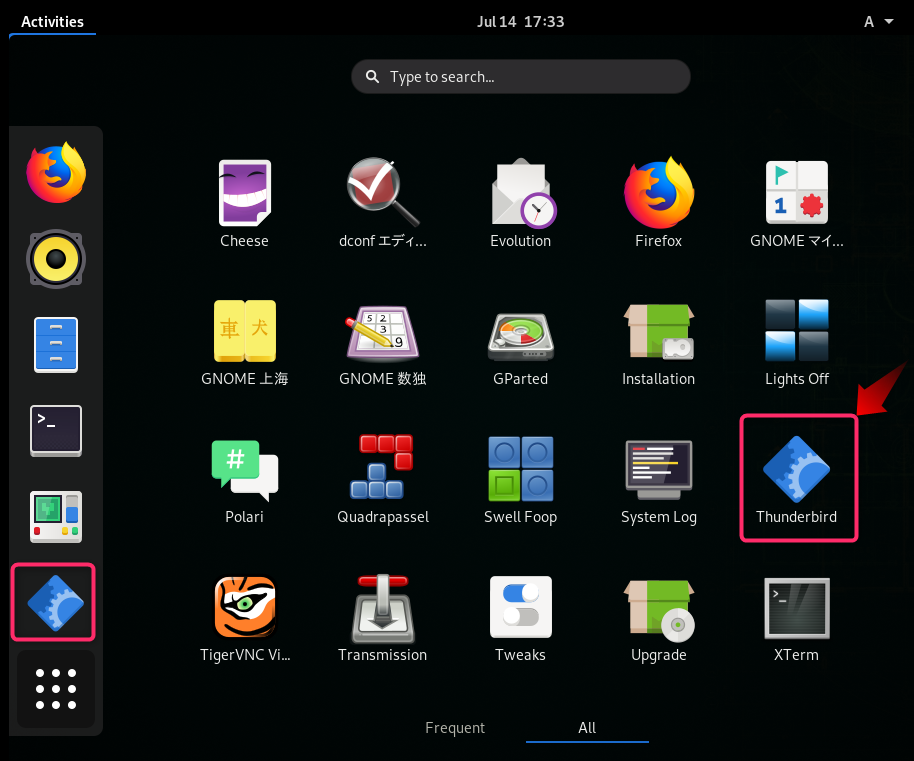Click the Activities button
This screenshot has width=914, height=761.
pos(52,22)
